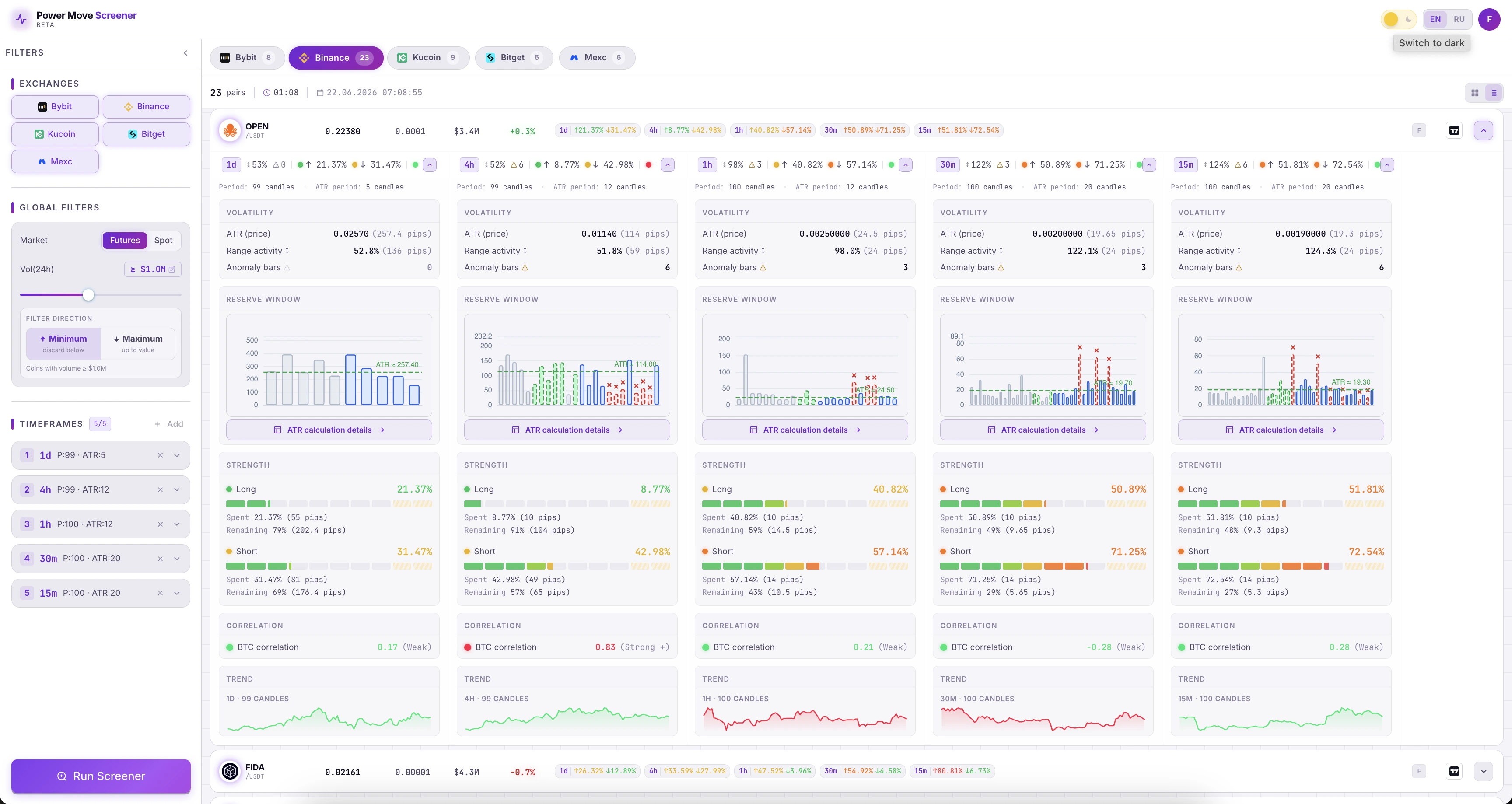The image size is (1512, 804).
Task: Remove the 1h P:100 ATR:12 timeframe
Action: point(160,524)
